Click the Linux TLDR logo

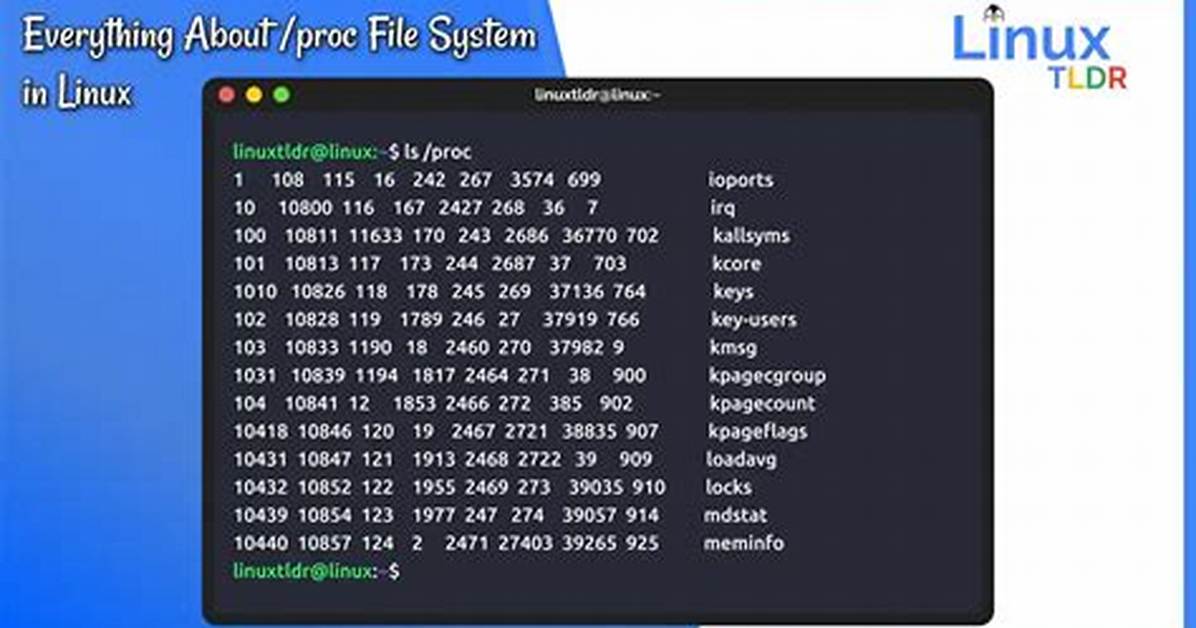coord(1039,48)
